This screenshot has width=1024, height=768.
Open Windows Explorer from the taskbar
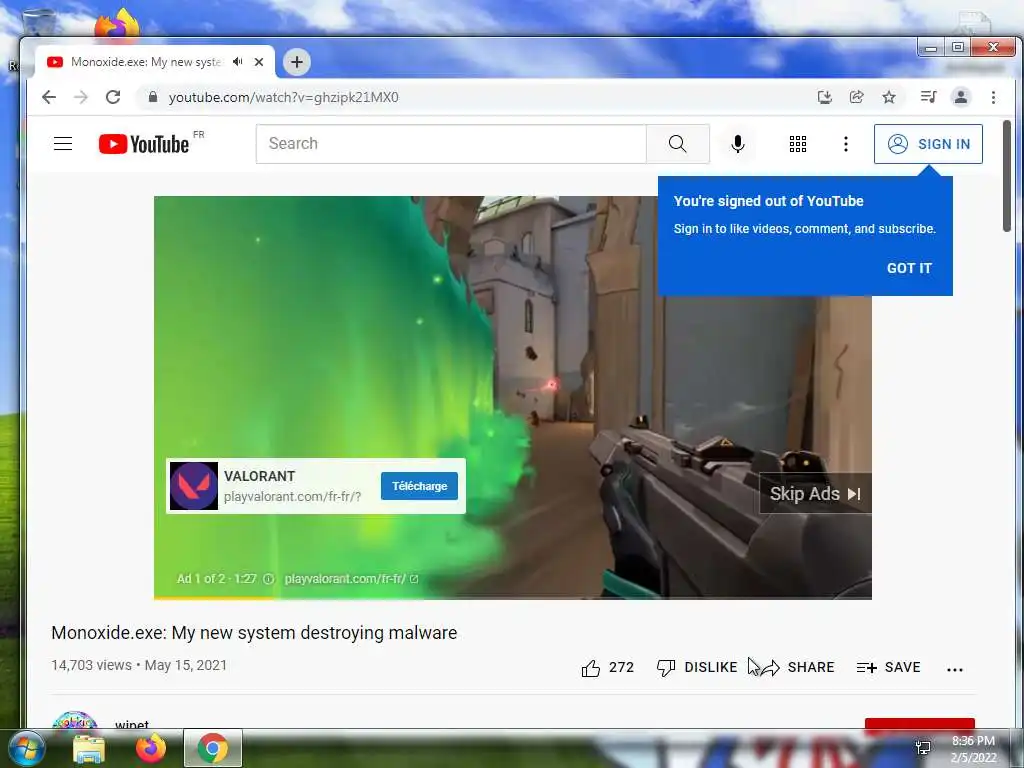pos(88,748)
